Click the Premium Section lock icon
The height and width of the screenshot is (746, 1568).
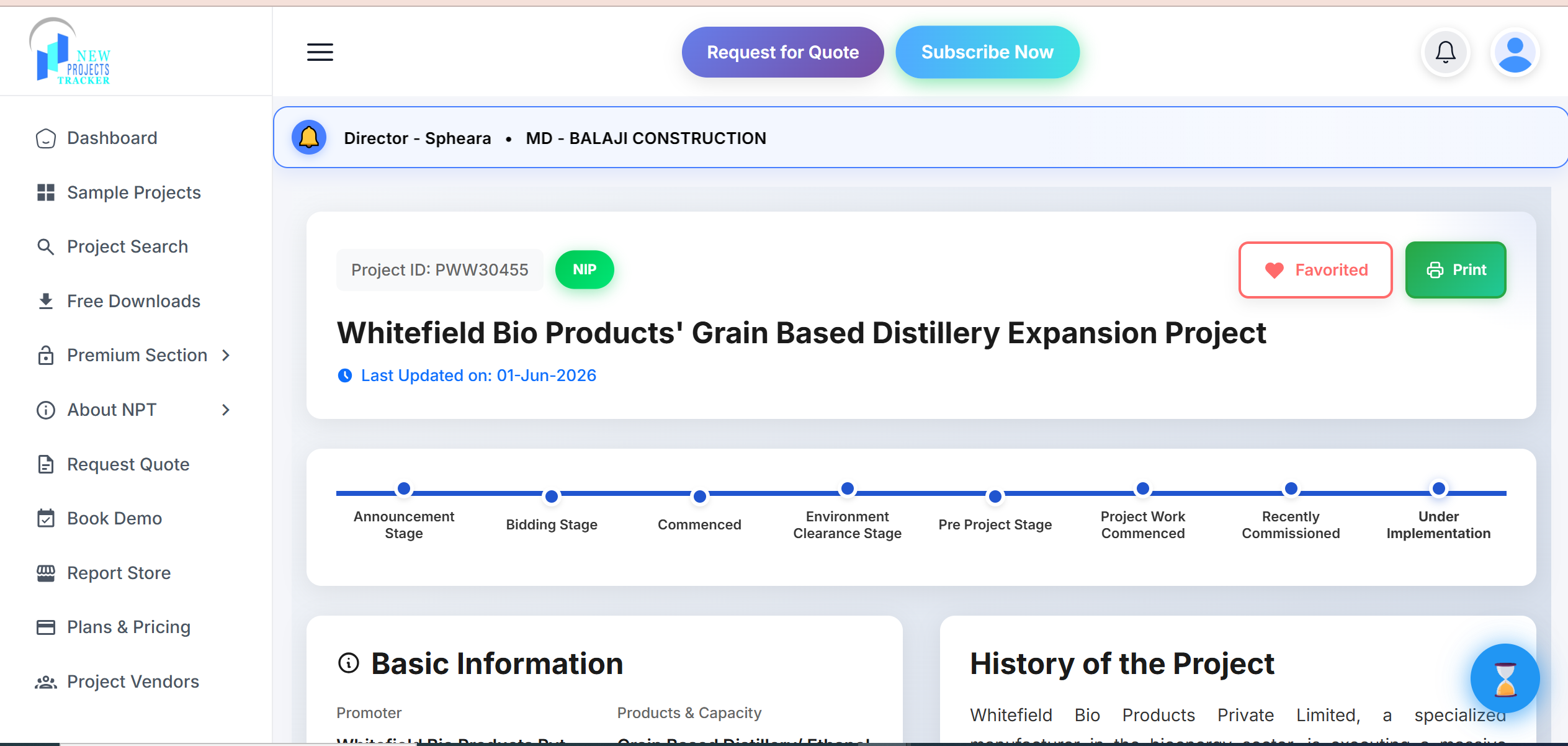46,356
